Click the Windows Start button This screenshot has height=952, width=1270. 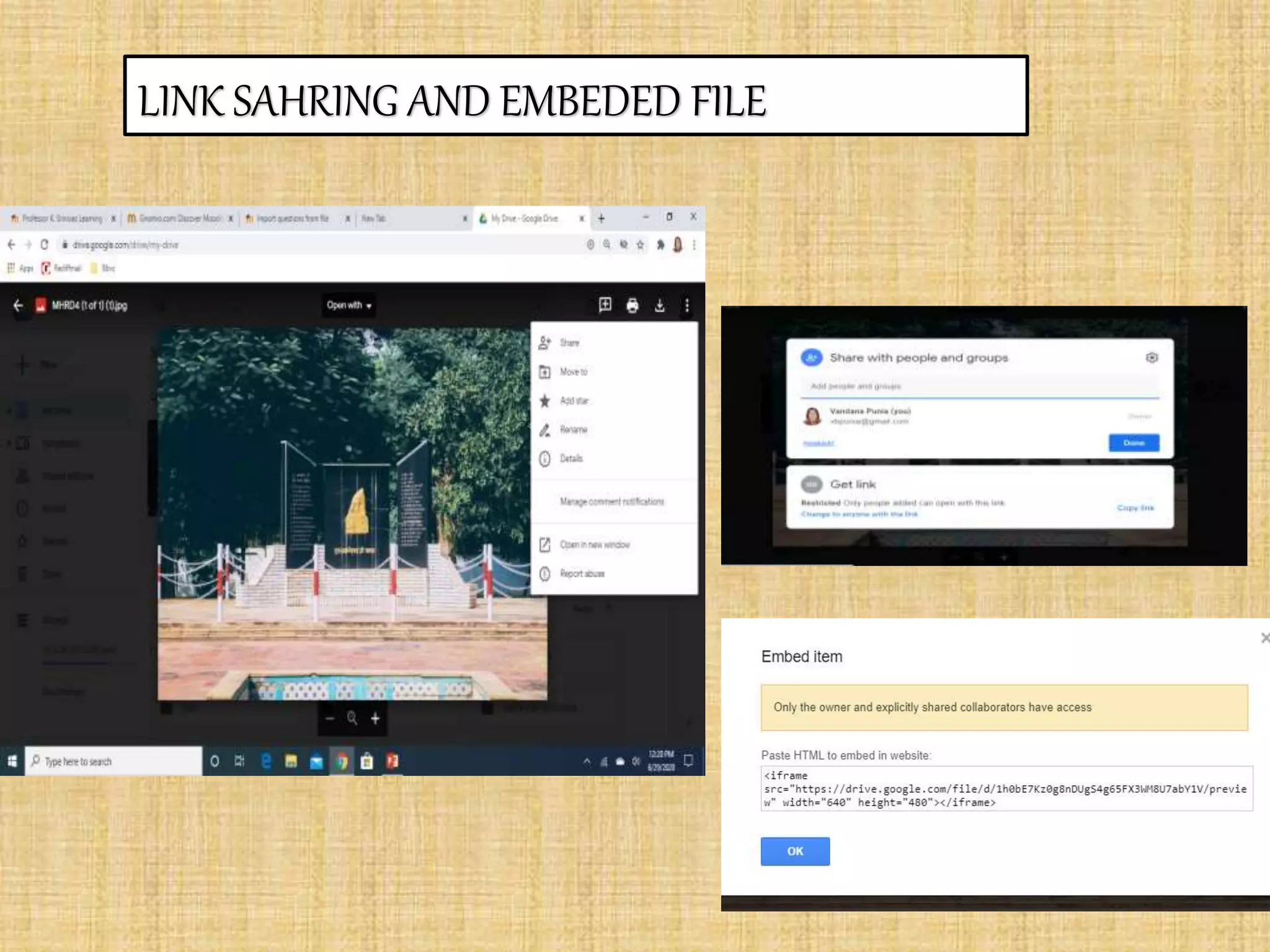[12, 761]
